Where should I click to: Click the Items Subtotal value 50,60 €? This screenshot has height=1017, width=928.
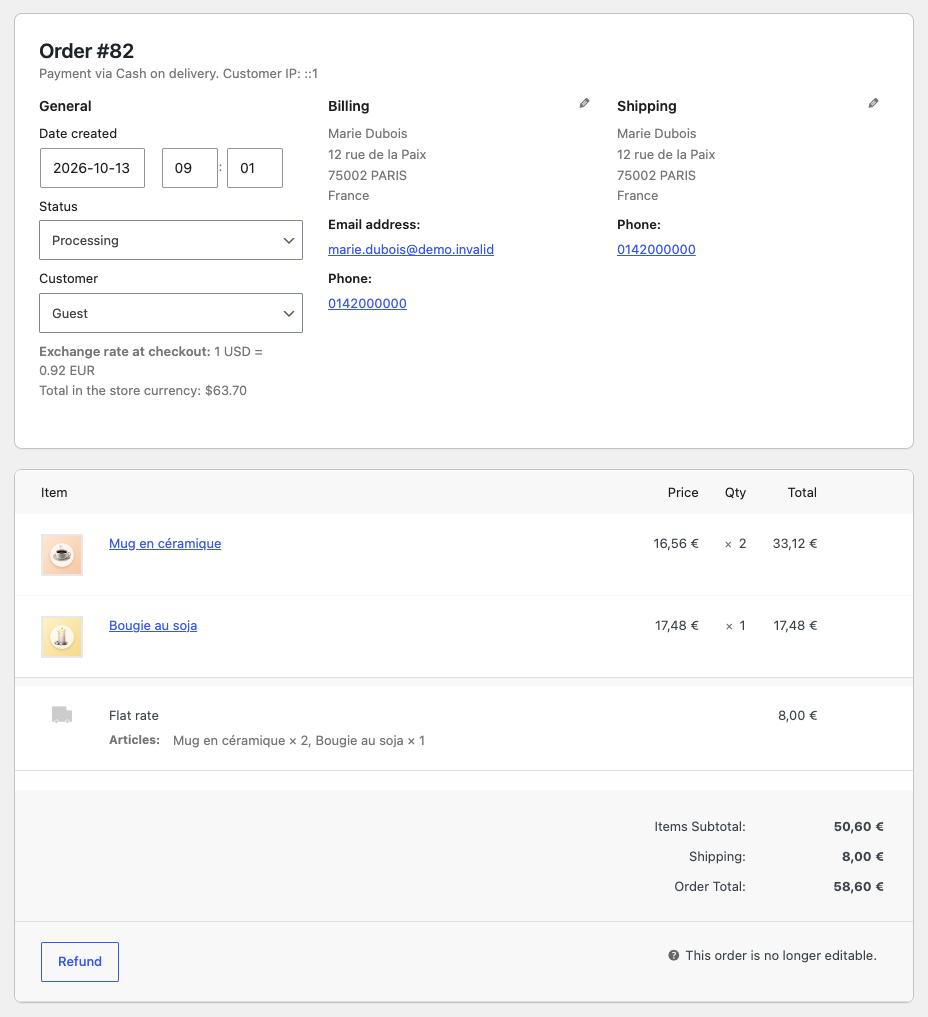click(859, 826)
